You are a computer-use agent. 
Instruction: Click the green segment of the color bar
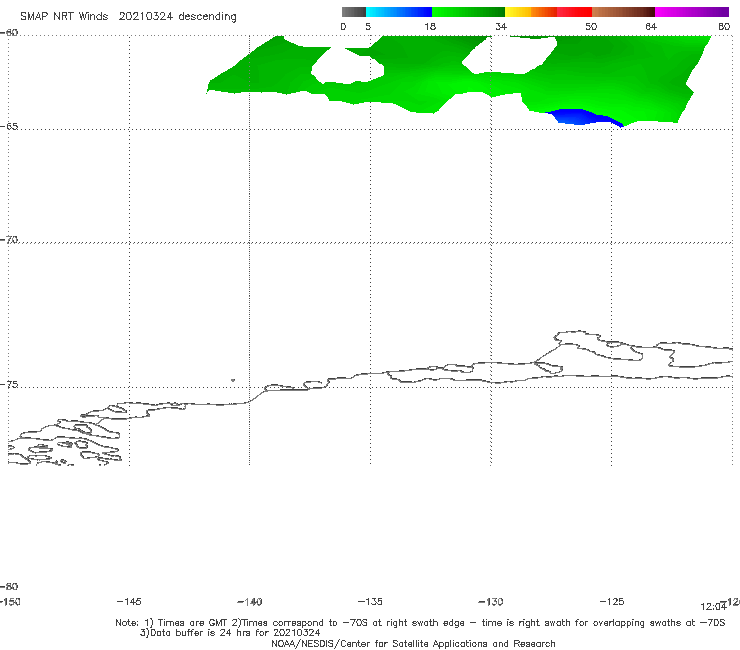(469, 12)
